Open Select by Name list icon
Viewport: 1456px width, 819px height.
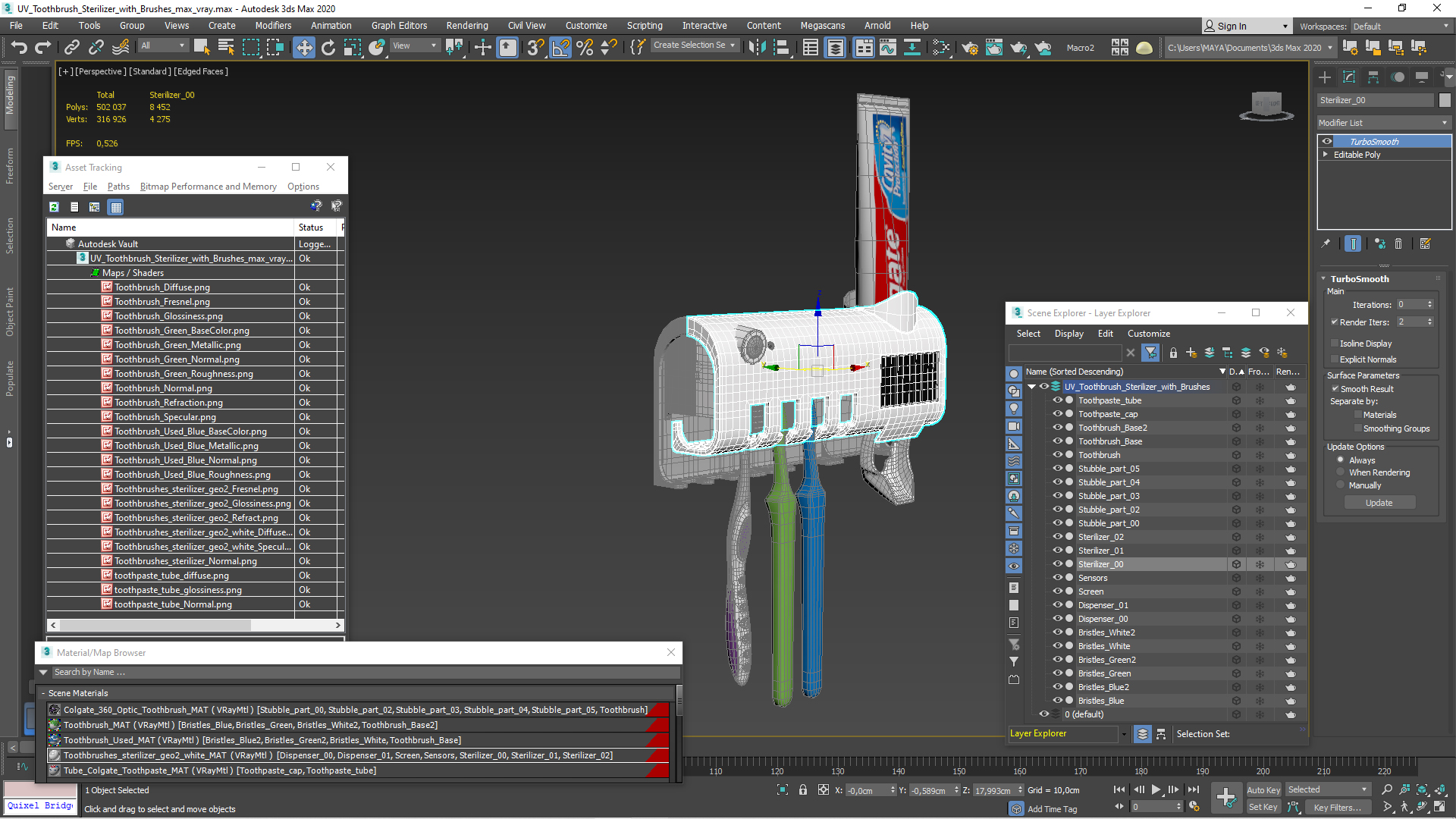(x=226, y=48)
